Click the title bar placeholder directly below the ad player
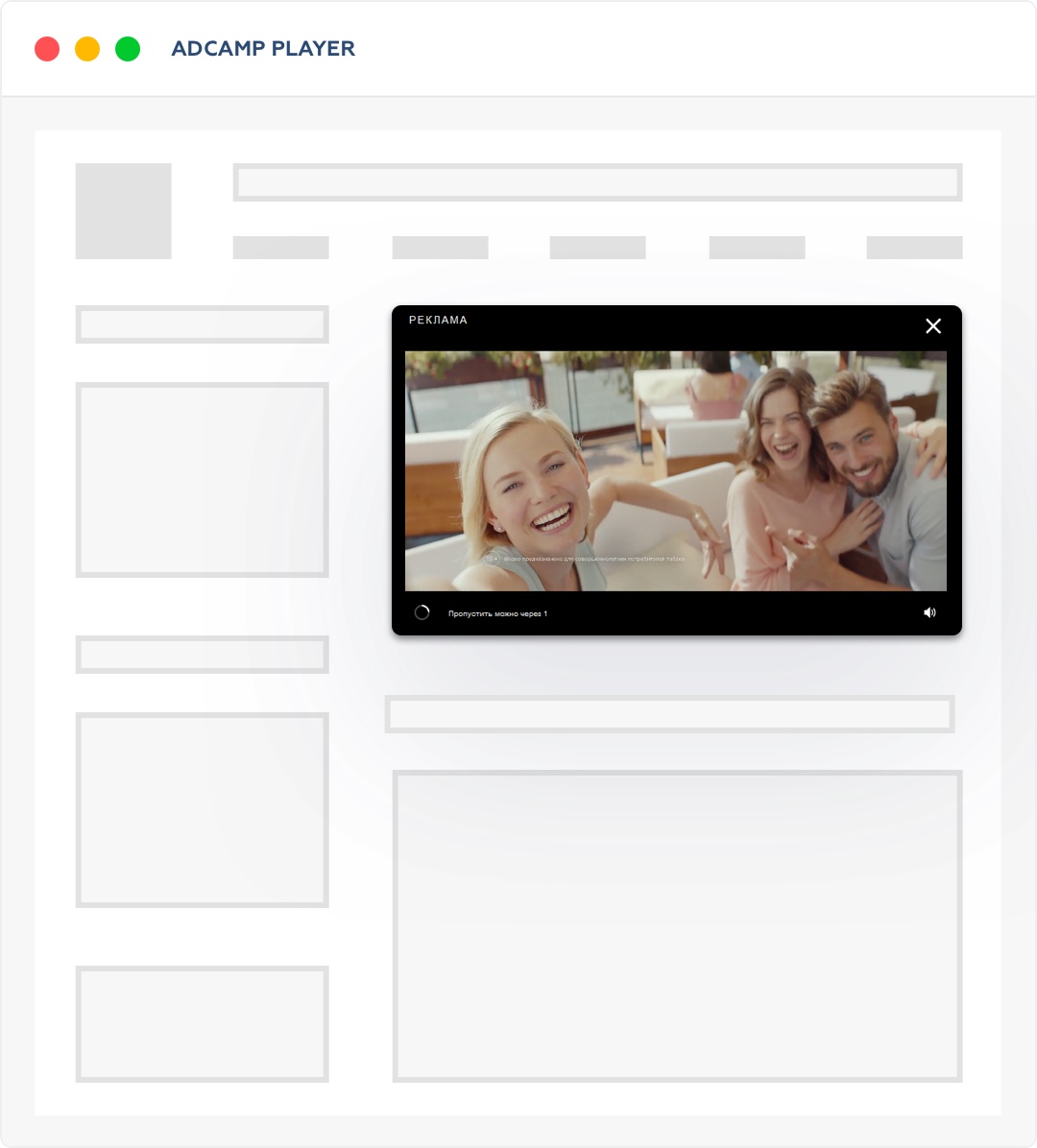The width and height of the screenshot is (1037, 1148). point(669,714)
